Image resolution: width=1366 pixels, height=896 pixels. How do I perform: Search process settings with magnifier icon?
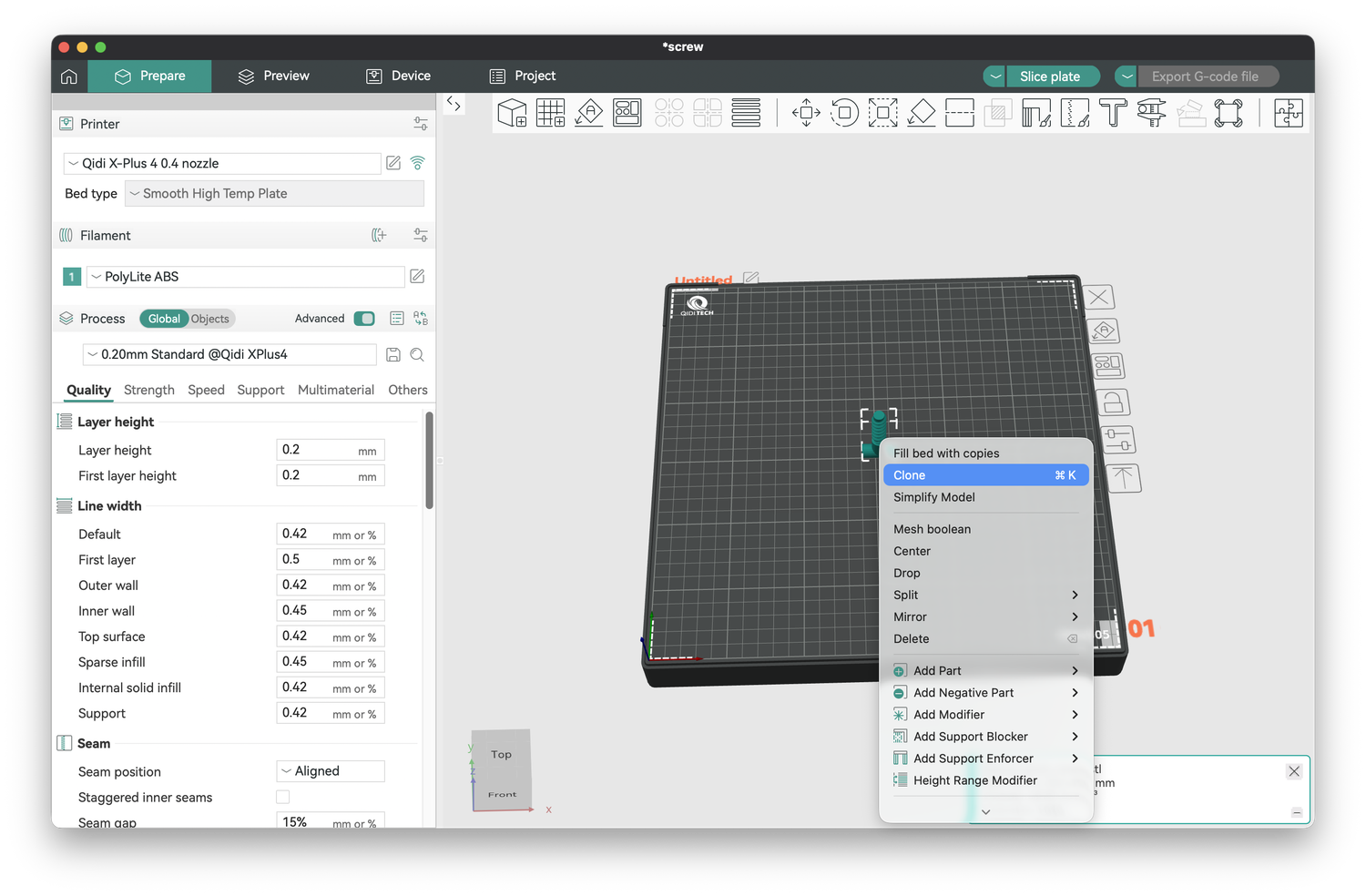click(417, 355)
